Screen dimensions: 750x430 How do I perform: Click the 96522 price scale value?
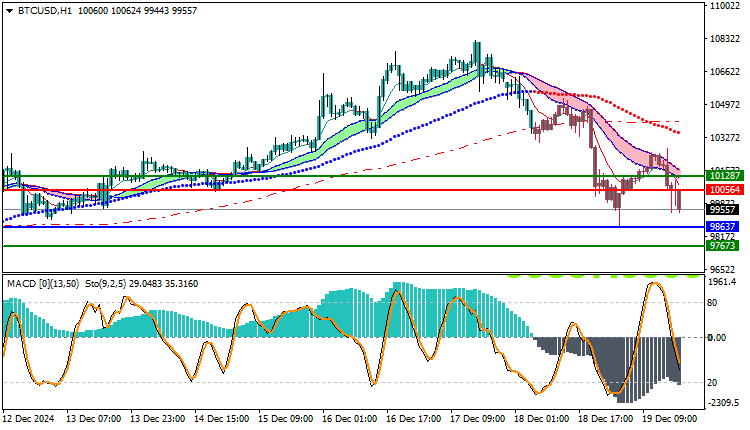pyautogui.click(x=722, y=270)
